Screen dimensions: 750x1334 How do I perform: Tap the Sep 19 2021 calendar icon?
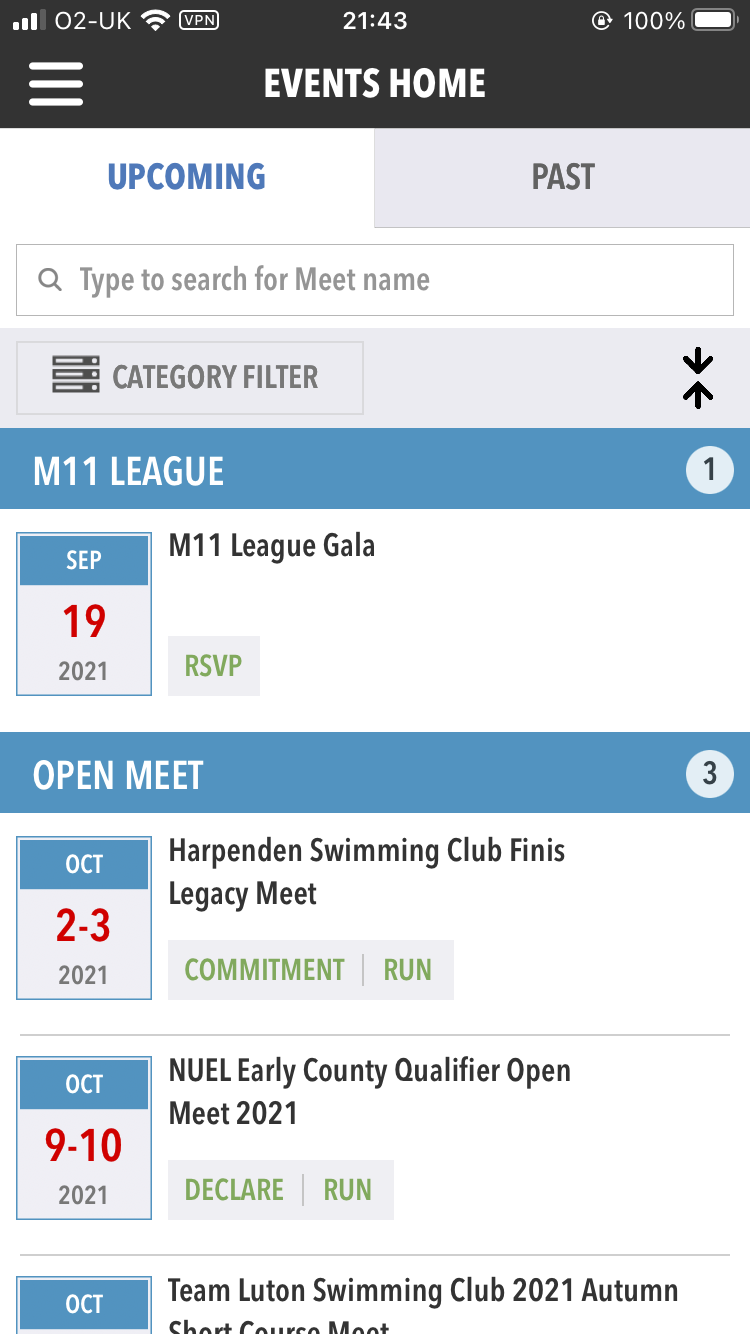(x=84, y=614)
